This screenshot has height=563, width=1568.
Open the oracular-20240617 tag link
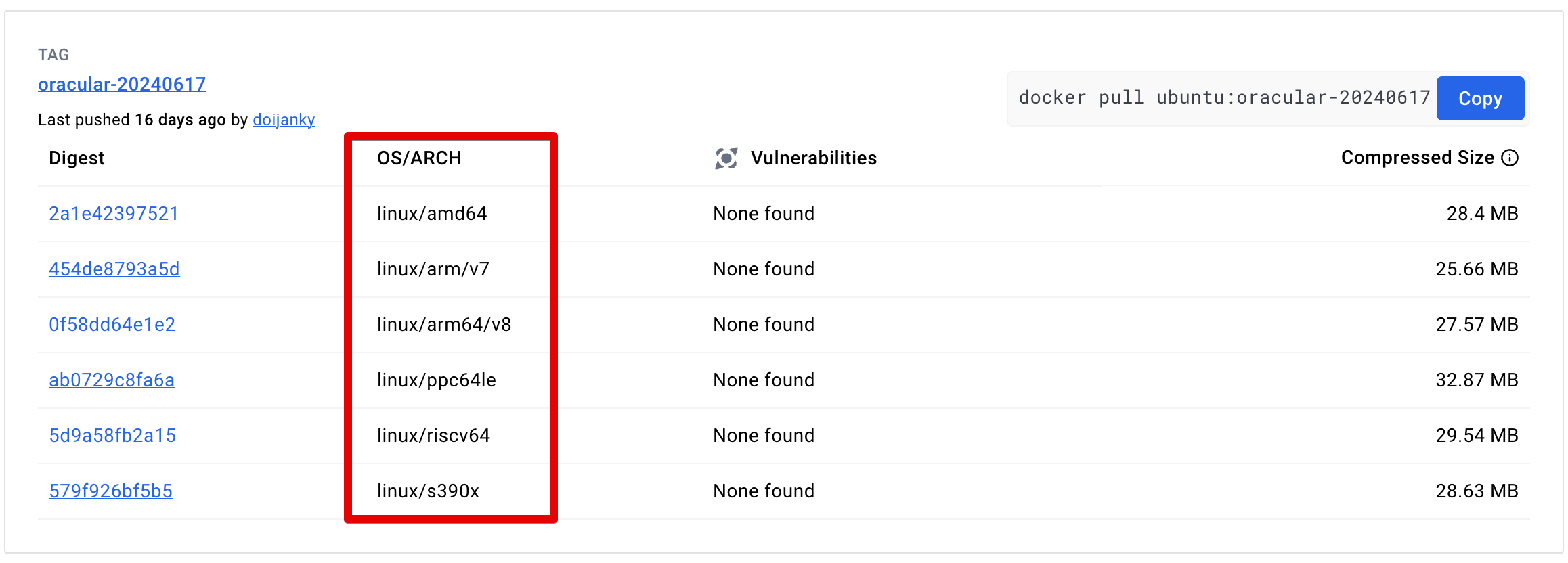pyautogui.click(x=121, y=84)
